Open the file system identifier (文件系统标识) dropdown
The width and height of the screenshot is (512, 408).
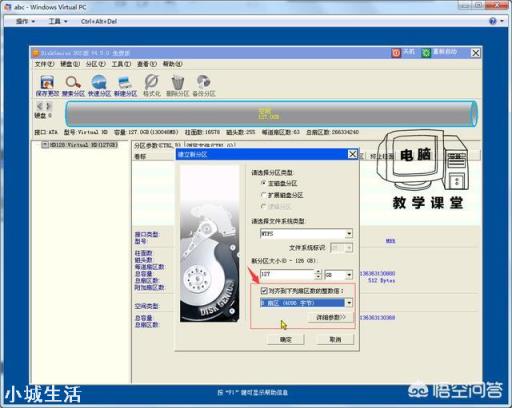[349, 248]
